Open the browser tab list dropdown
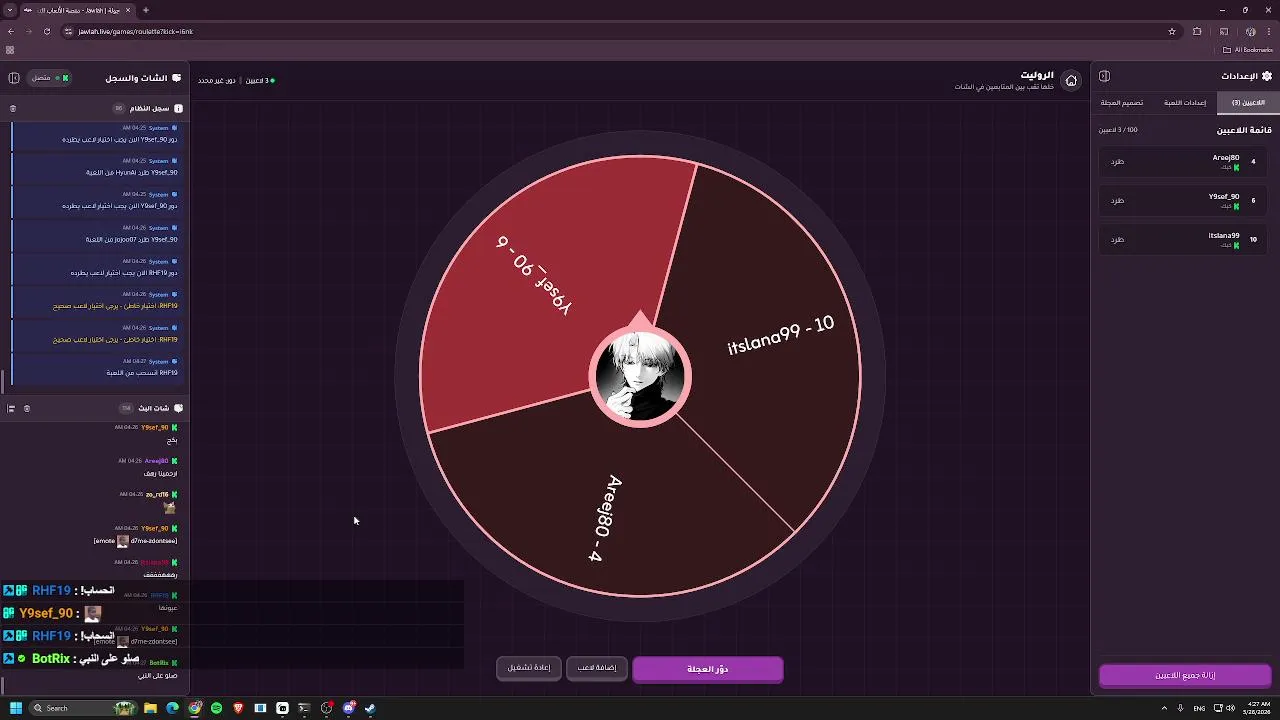This screenshot has height=720, width=1280. click(x=10, y=10)
